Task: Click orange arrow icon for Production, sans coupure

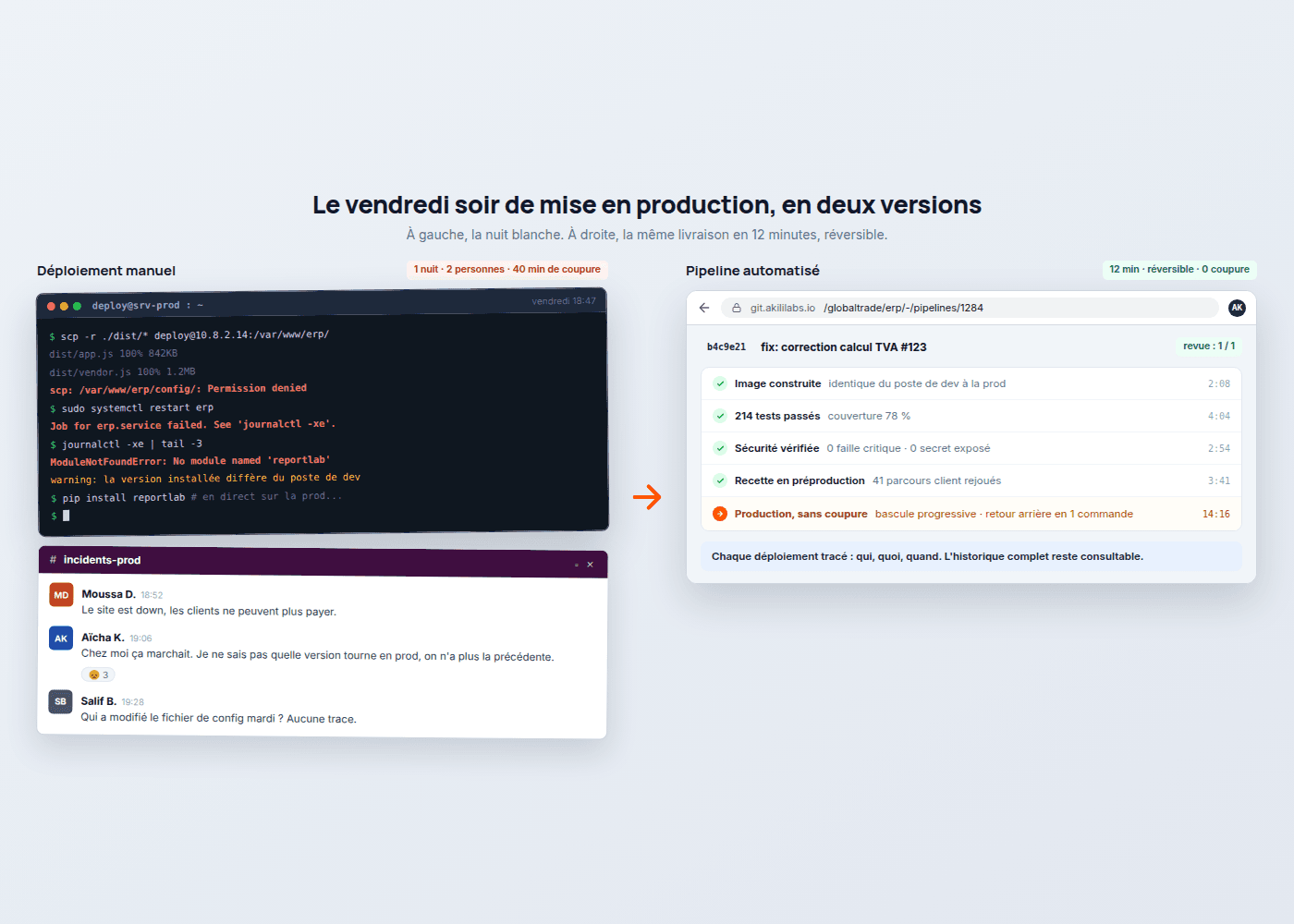Action: click(720, 514)
